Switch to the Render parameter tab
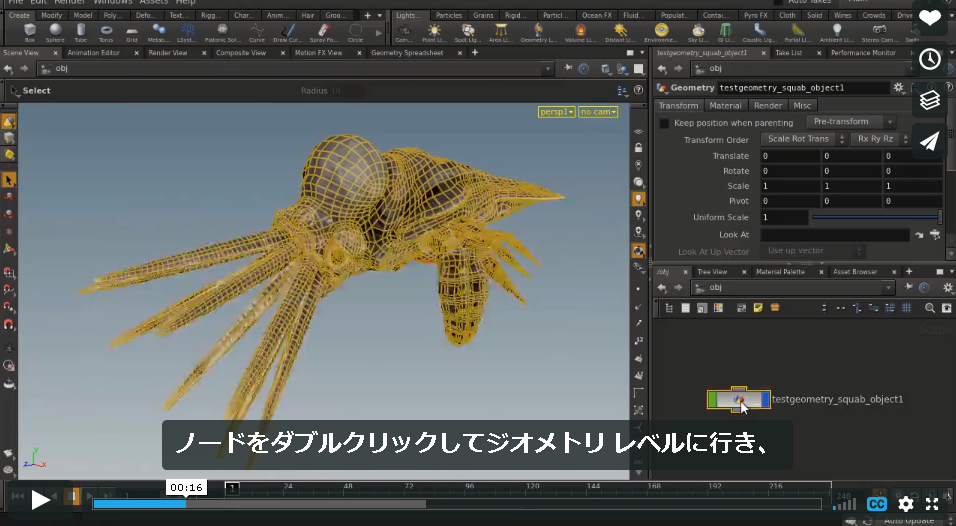 click(768, 105)
